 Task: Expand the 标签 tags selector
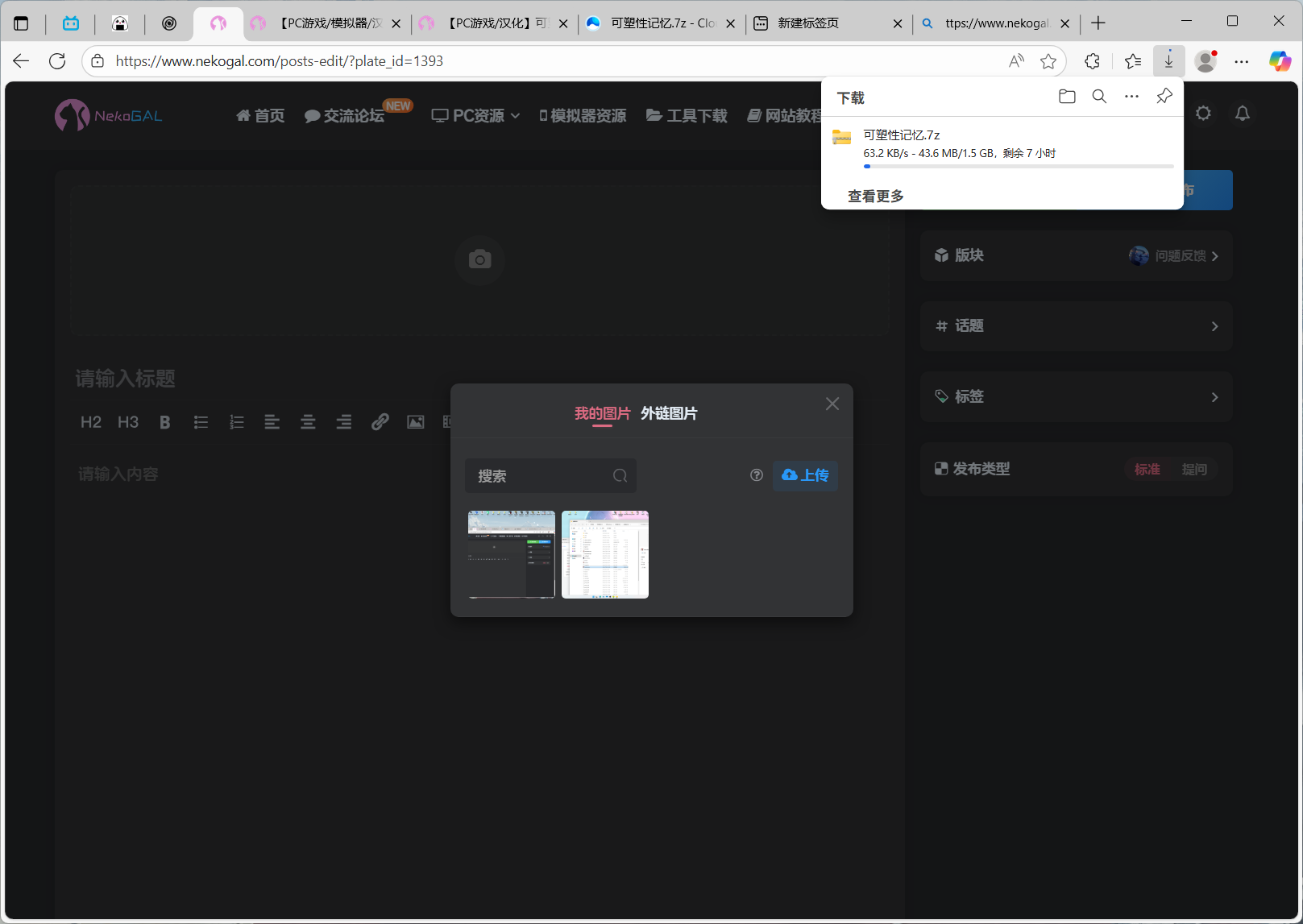point(1076,397)
